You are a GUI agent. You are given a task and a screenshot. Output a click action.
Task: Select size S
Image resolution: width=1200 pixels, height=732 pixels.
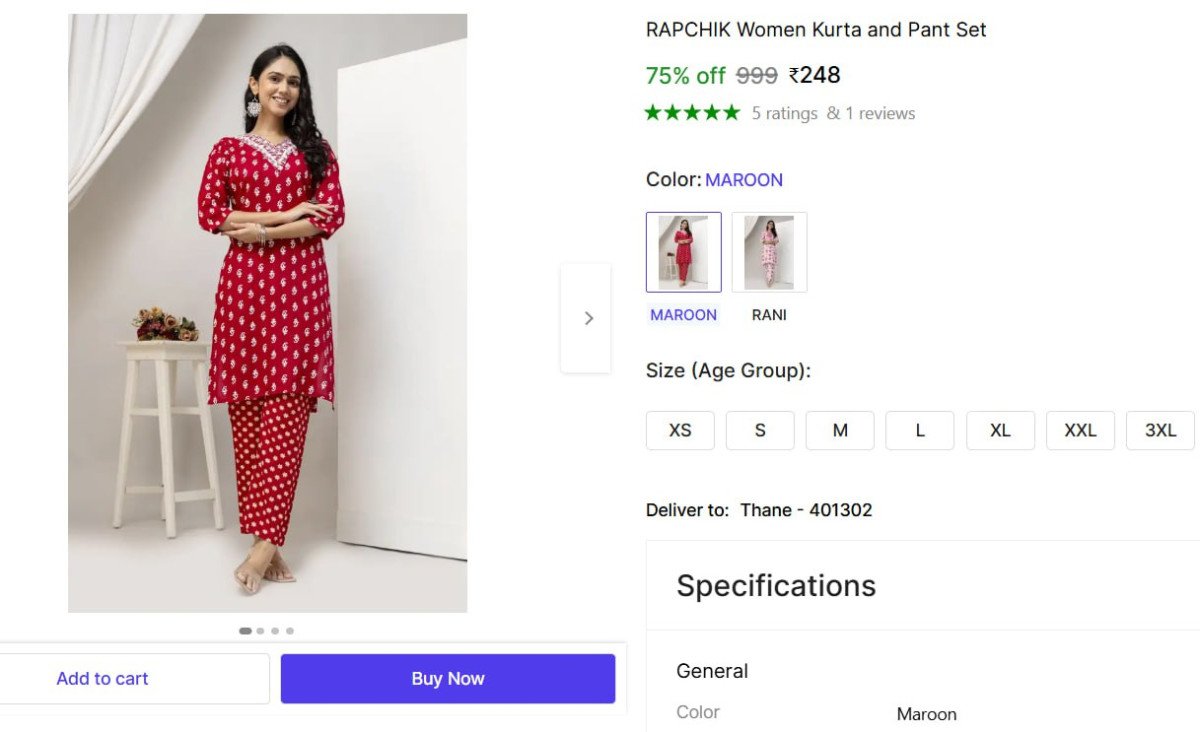(760, 430)
